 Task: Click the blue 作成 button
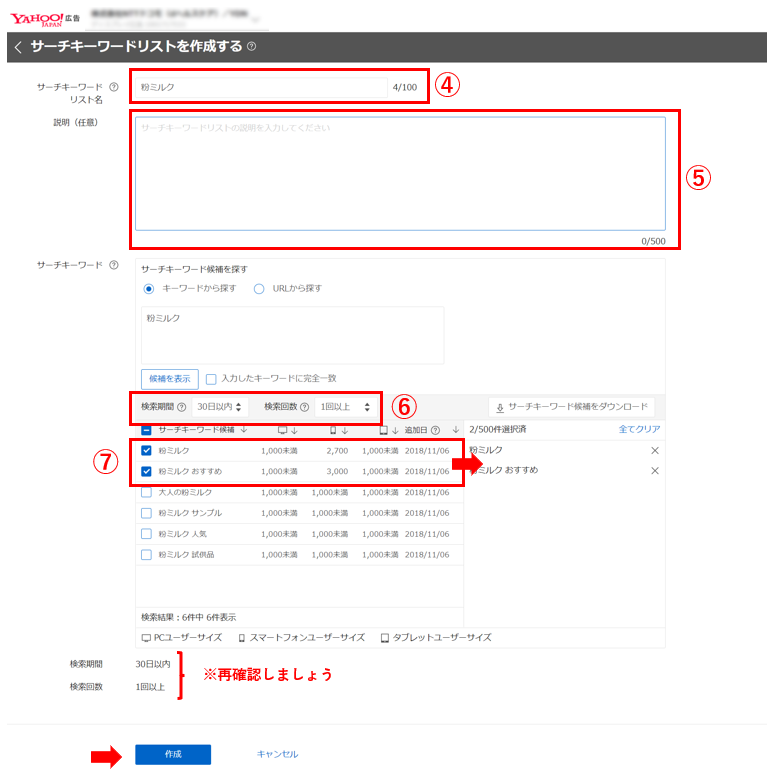(x=173, y=754)
